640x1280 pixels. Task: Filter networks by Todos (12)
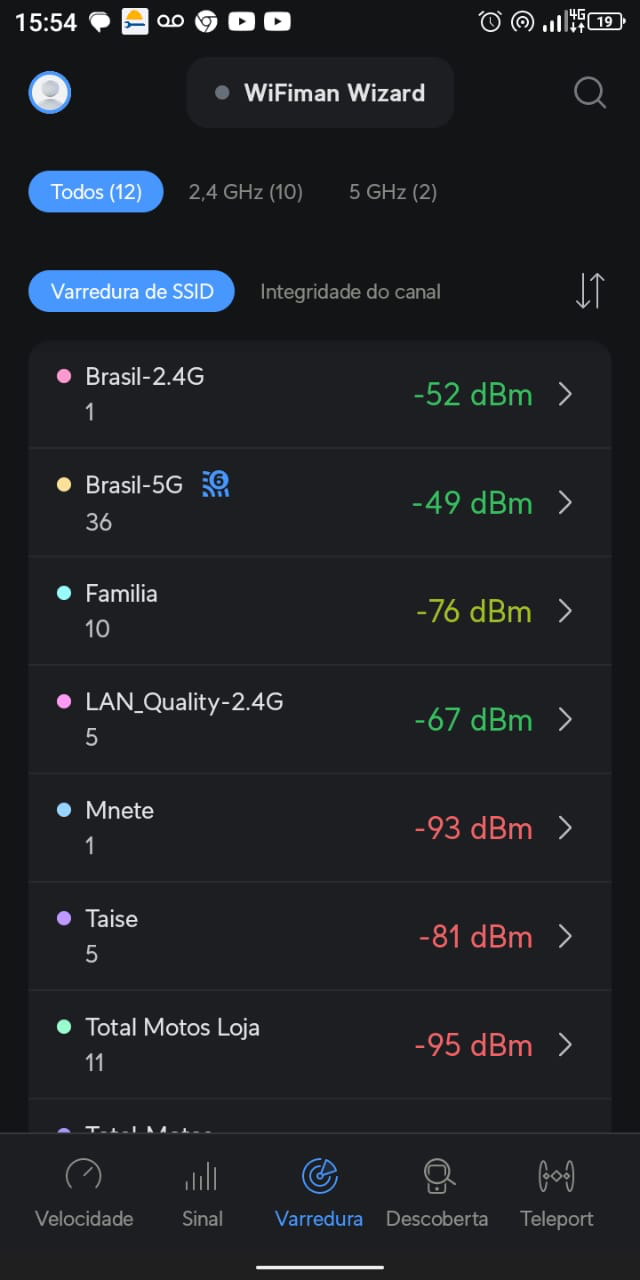click(x=96, y=192)
